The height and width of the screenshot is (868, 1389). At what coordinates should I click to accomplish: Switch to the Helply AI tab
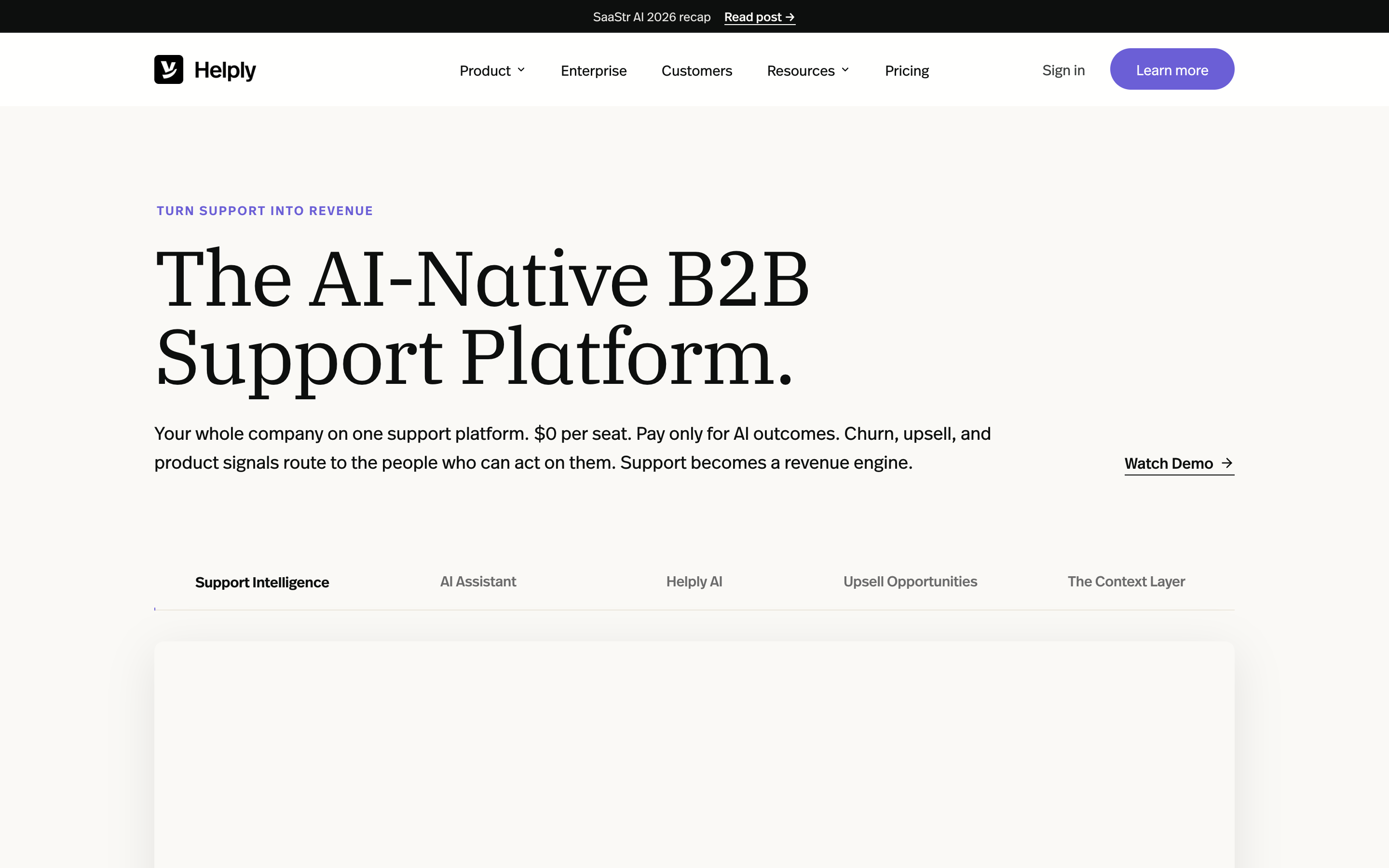click(694, 582)
